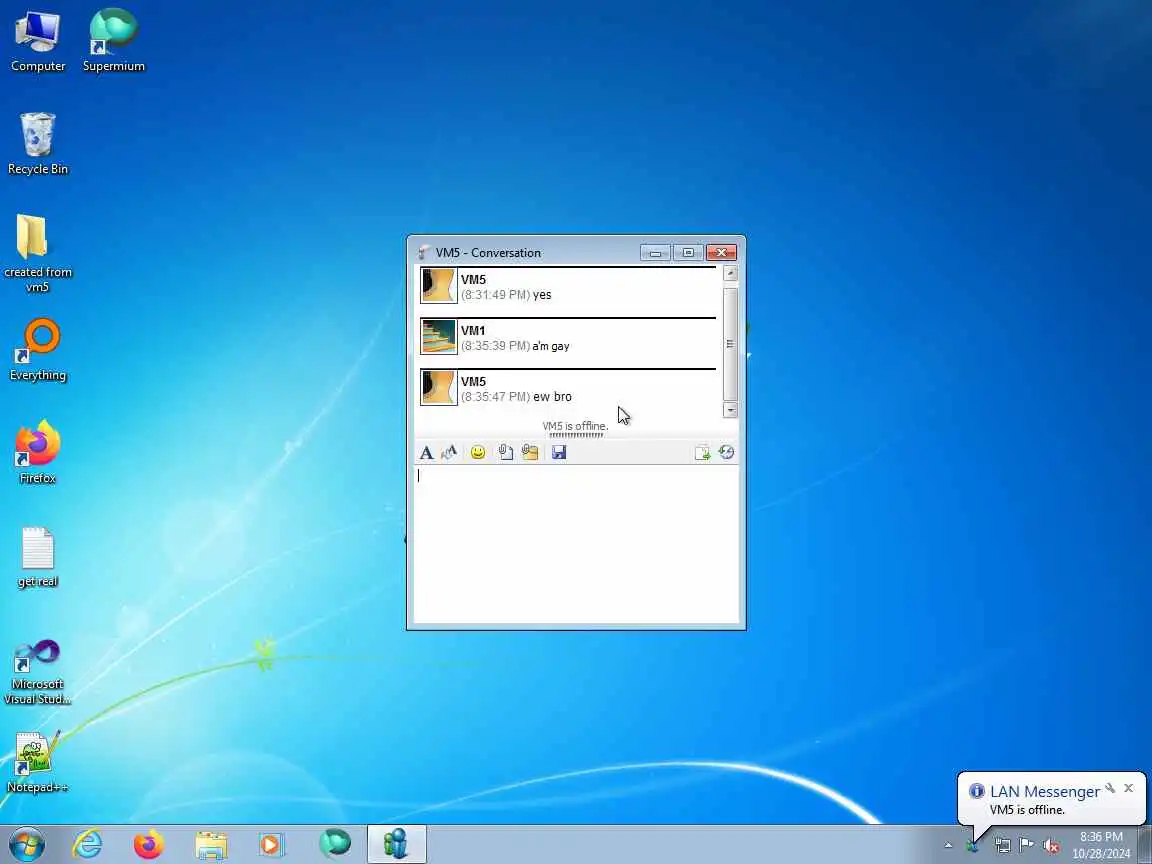Launch Internet Explorer from the taskbar
The height and width of the screenshot is (864, 1152).
point(87,844)
